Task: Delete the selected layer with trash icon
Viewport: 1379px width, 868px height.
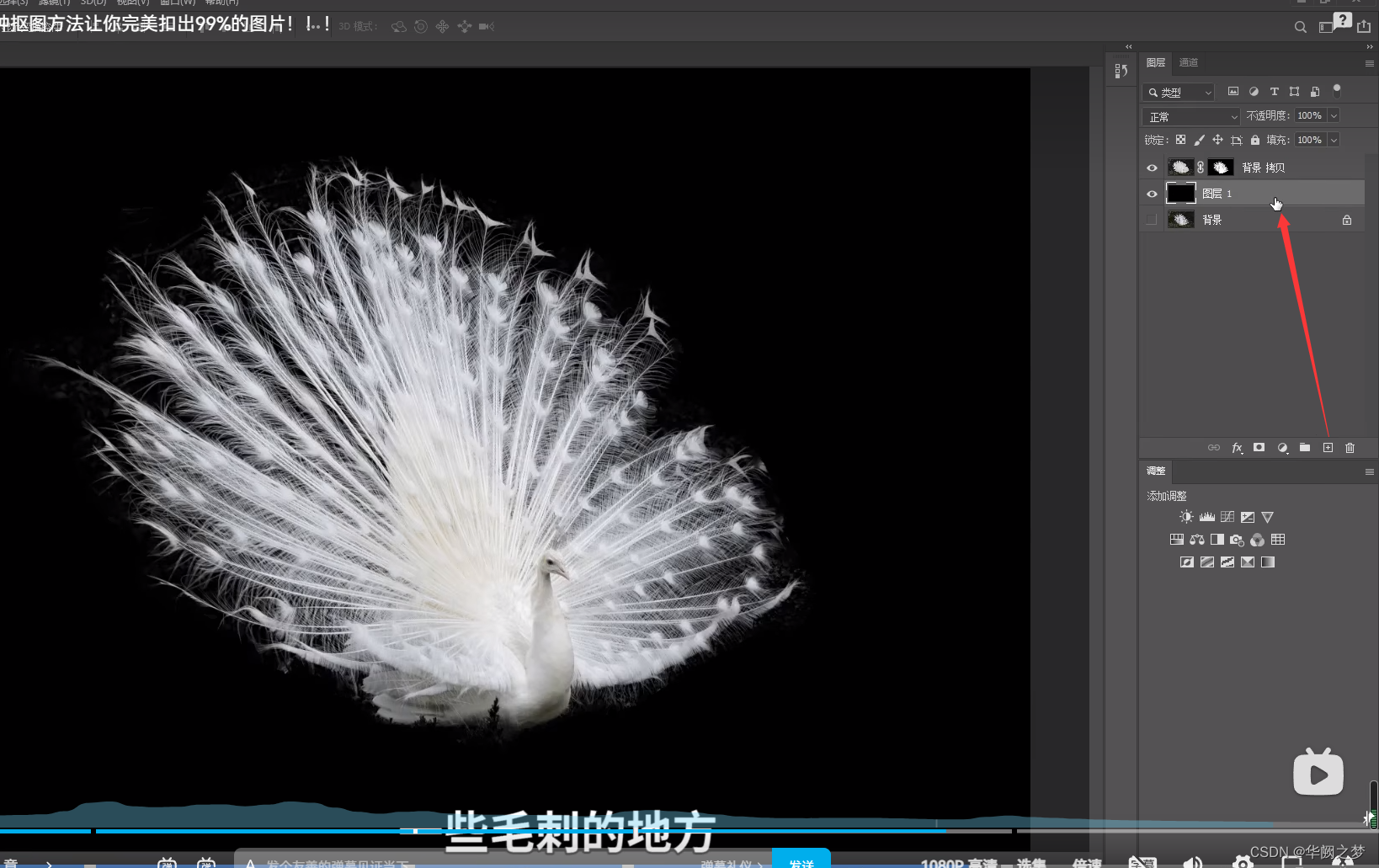Action: pyautogui.click(x=1350, y=447)
